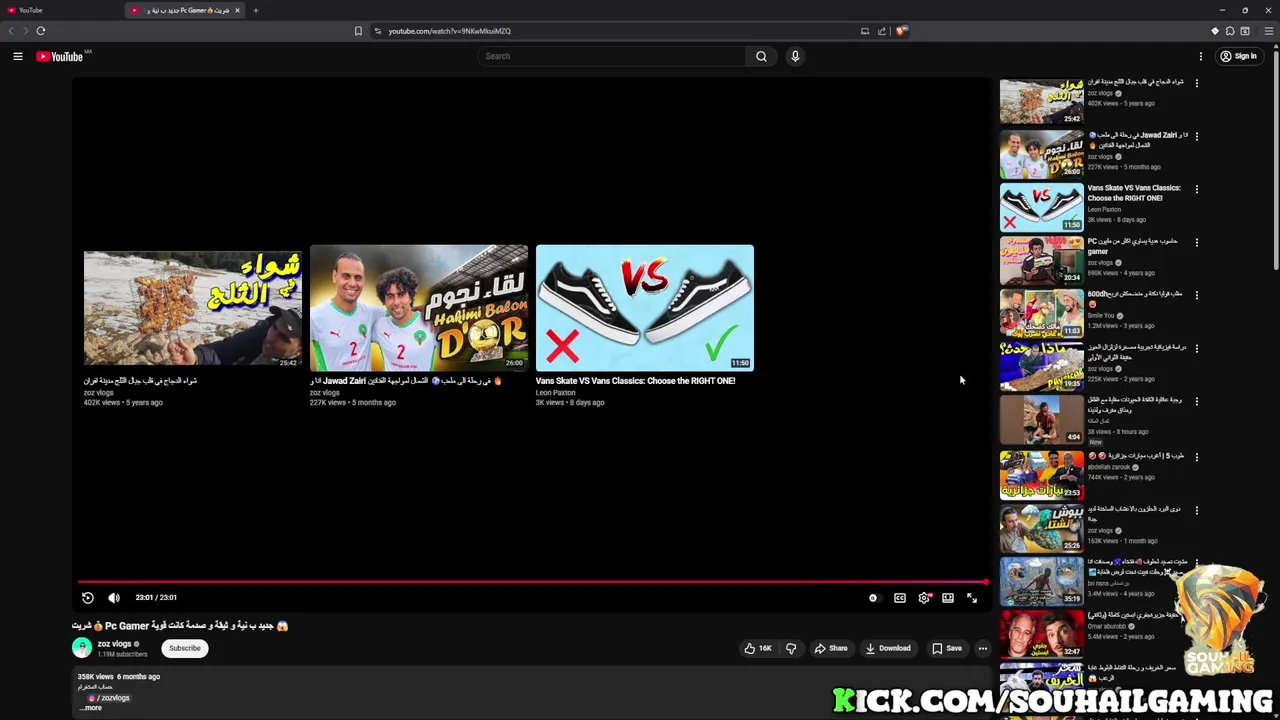Viewport: 1280px width, 720px height.
Task: Open the action menu of the 402K views sidebar video
Action: [1197, 83]
